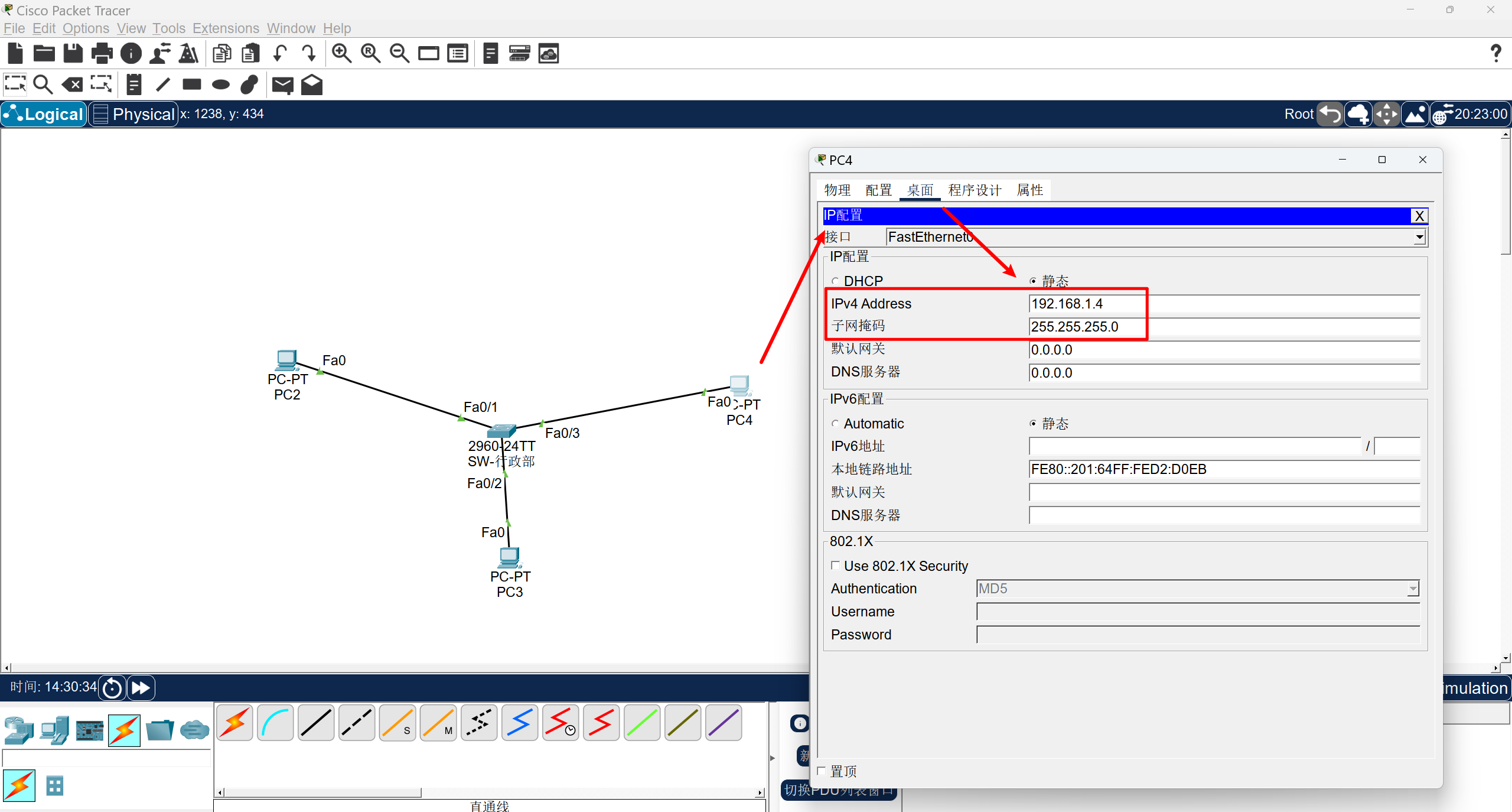Open the Help question mark icon
This screenshot has width=1512, height=812.
[x=1495, y=54]
